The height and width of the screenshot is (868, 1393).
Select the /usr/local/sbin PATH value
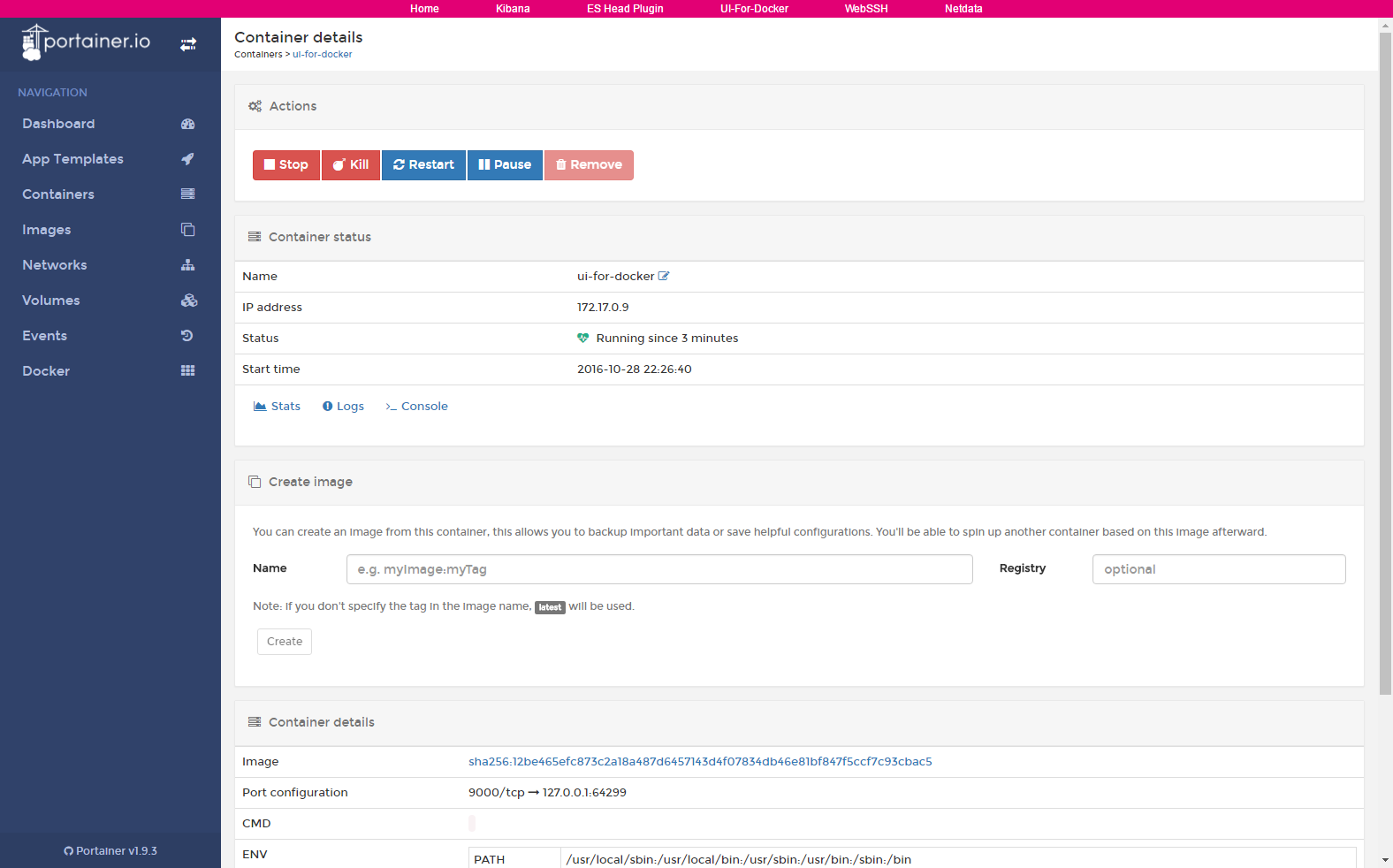[739, 860]
